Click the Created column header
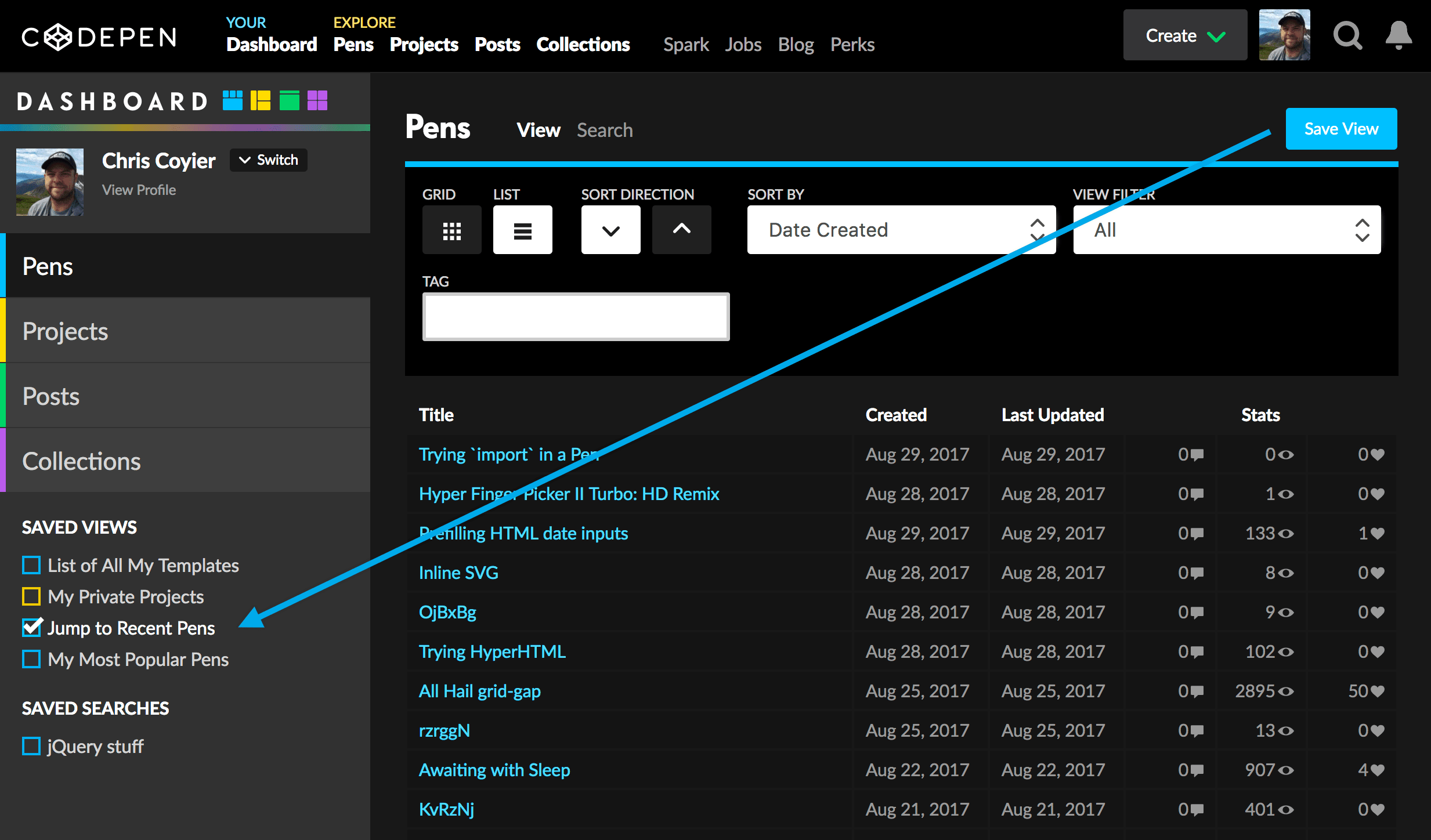Viewport: 1431px width, 840px height. click(896, 415)
